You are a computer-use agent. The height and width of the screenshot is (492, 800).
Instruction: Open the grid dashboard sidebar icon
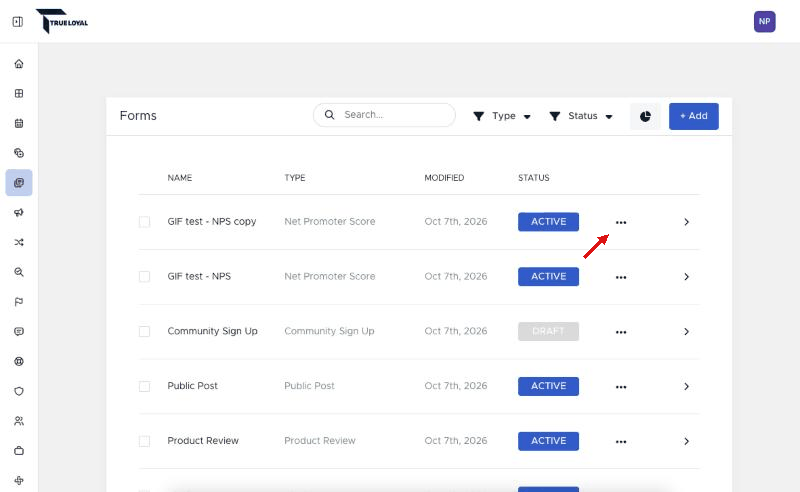pyautogui.click(x=19, y=93)
